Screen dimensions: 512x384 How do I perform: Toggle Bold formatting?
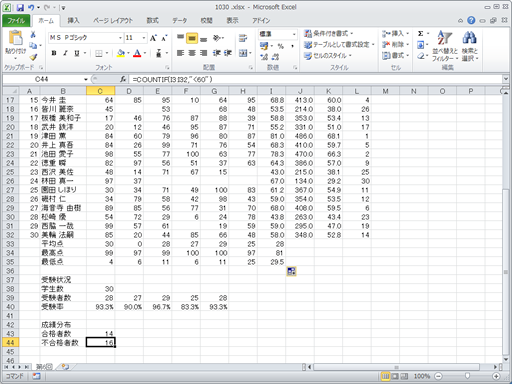click(x=54, y=53)
